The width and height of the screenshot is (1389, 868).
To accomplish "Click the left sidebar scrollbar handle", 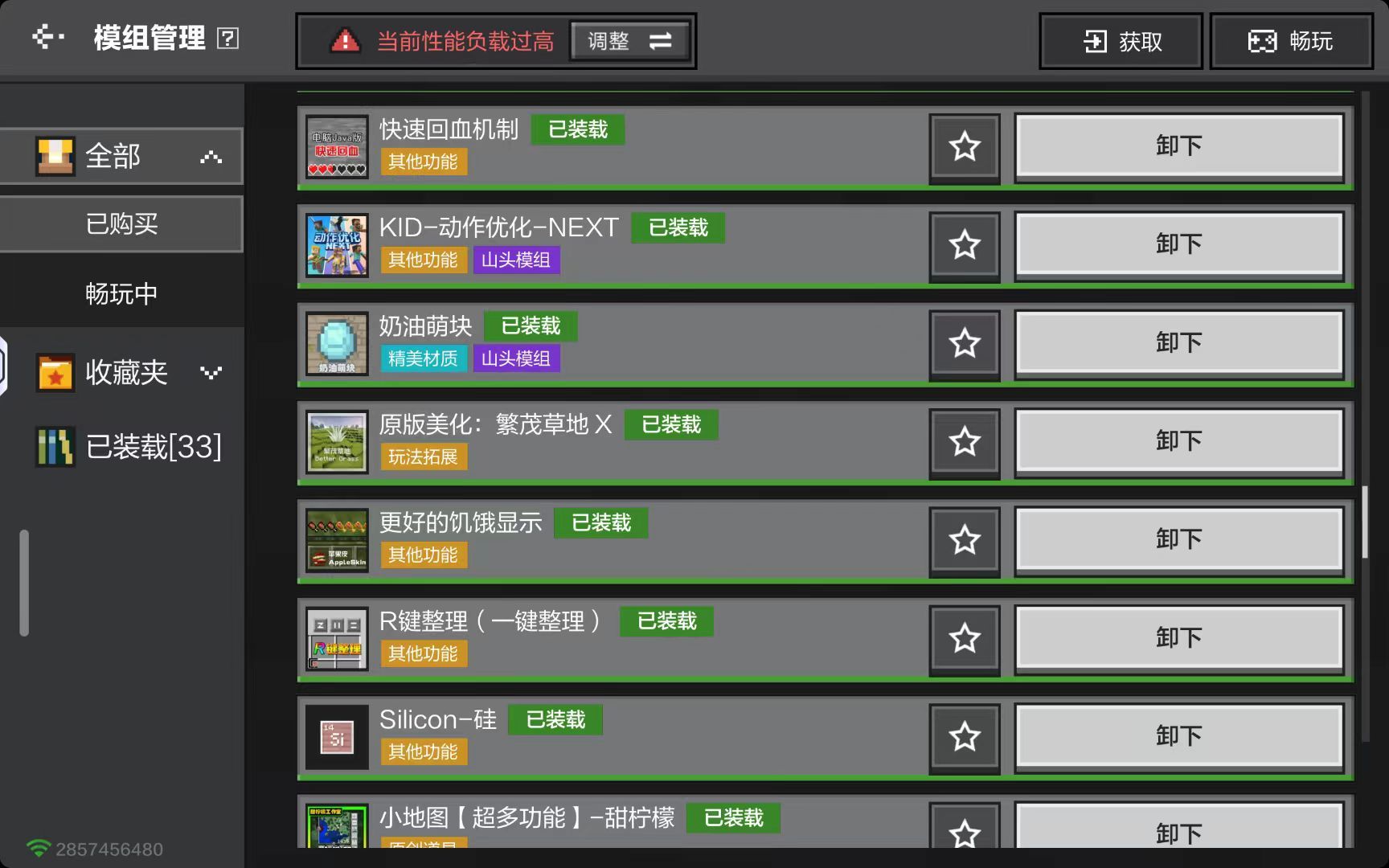I will [24, 583].
